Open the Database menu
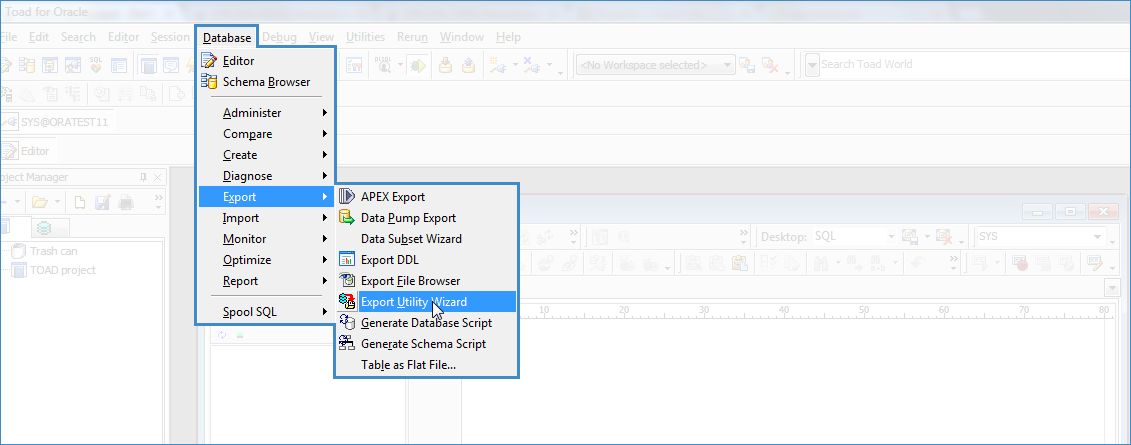 227,38
